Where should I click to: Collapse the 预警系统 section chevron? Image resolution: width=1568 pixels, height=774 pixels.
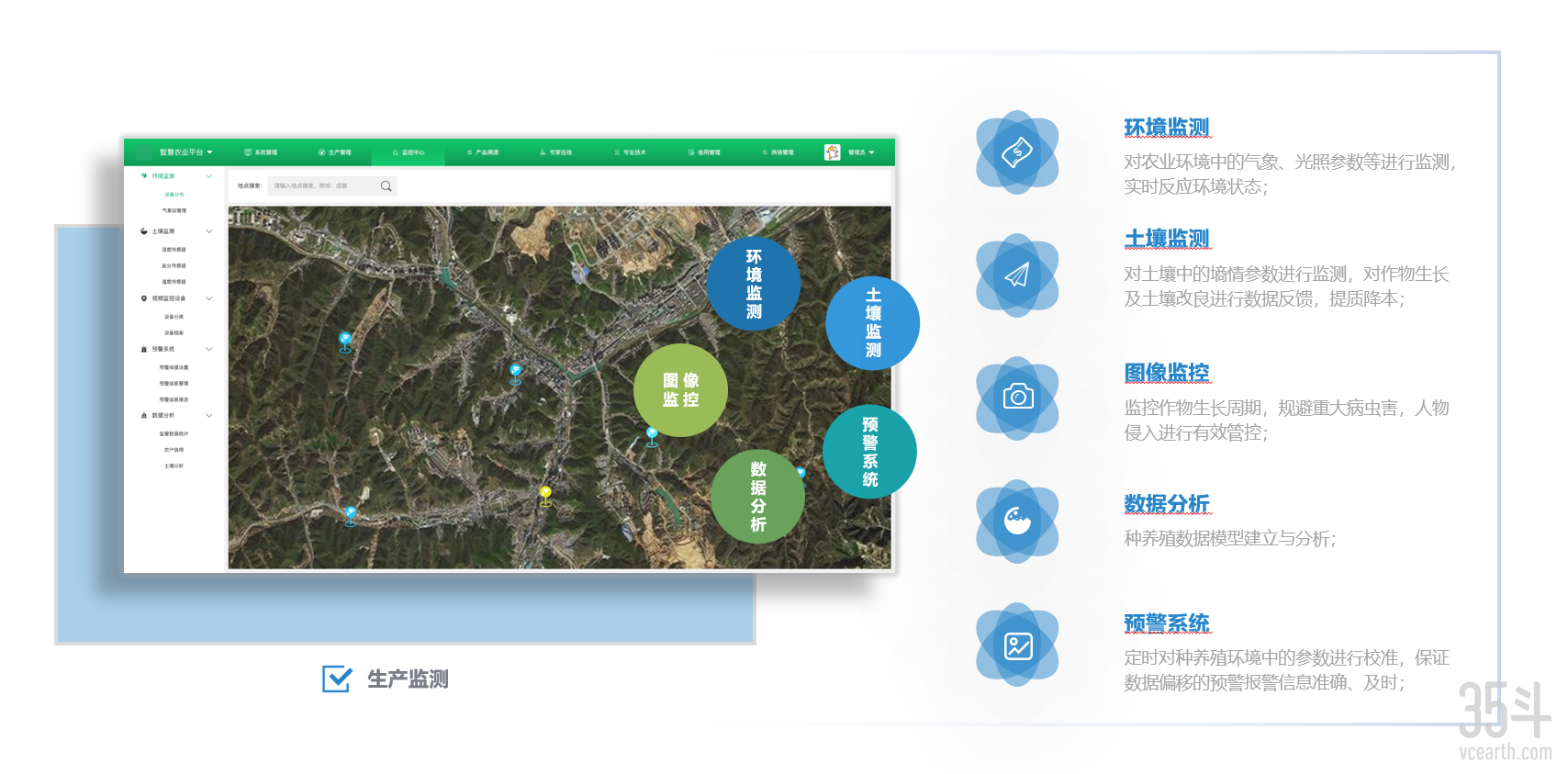(209, 349)
